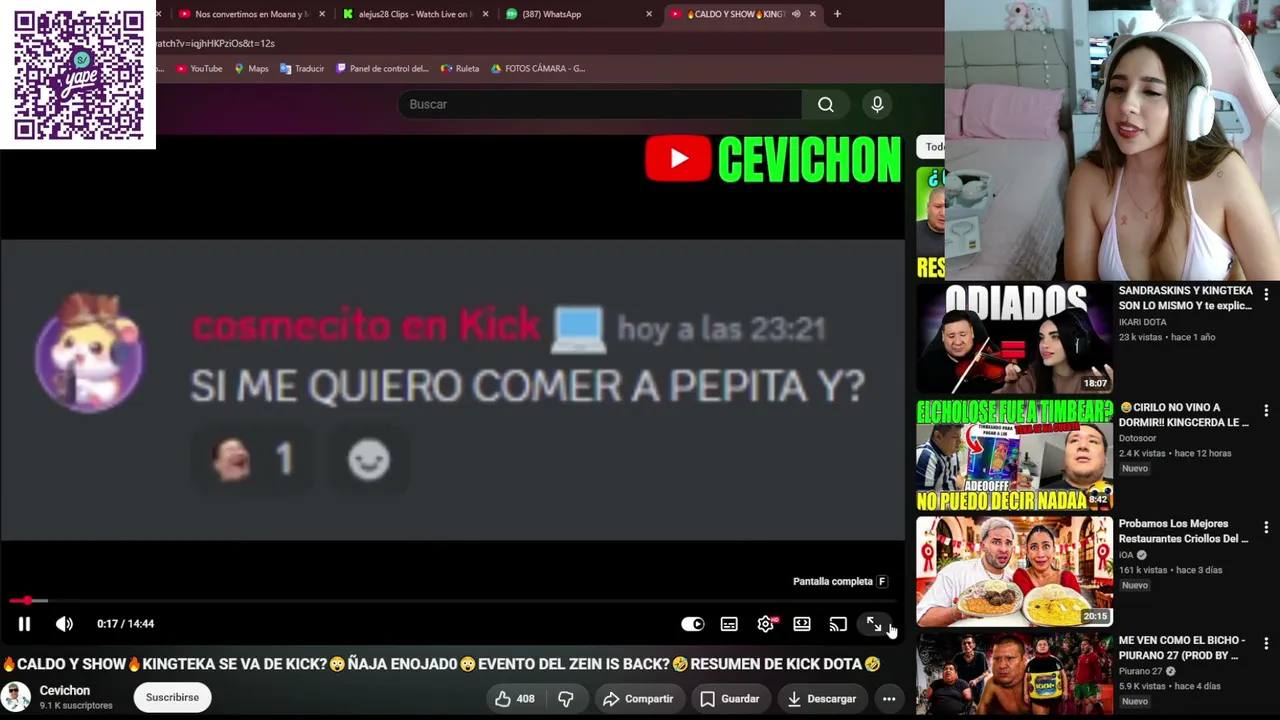1280x720 pixels.
Task: Seek on the red video progress bar
Action: pos(452,601)
